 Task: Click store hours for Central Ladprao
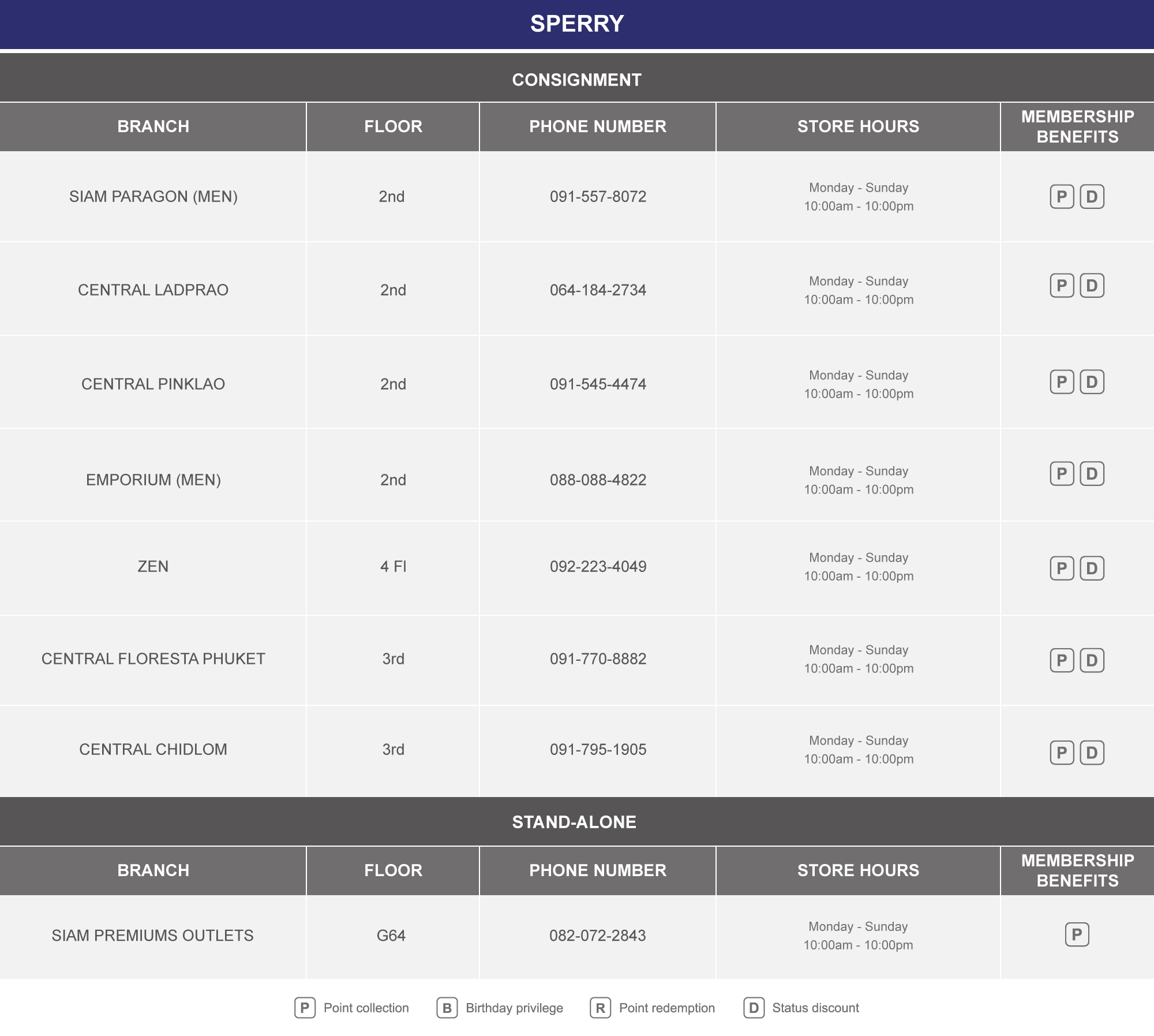(x=859, y=290)
